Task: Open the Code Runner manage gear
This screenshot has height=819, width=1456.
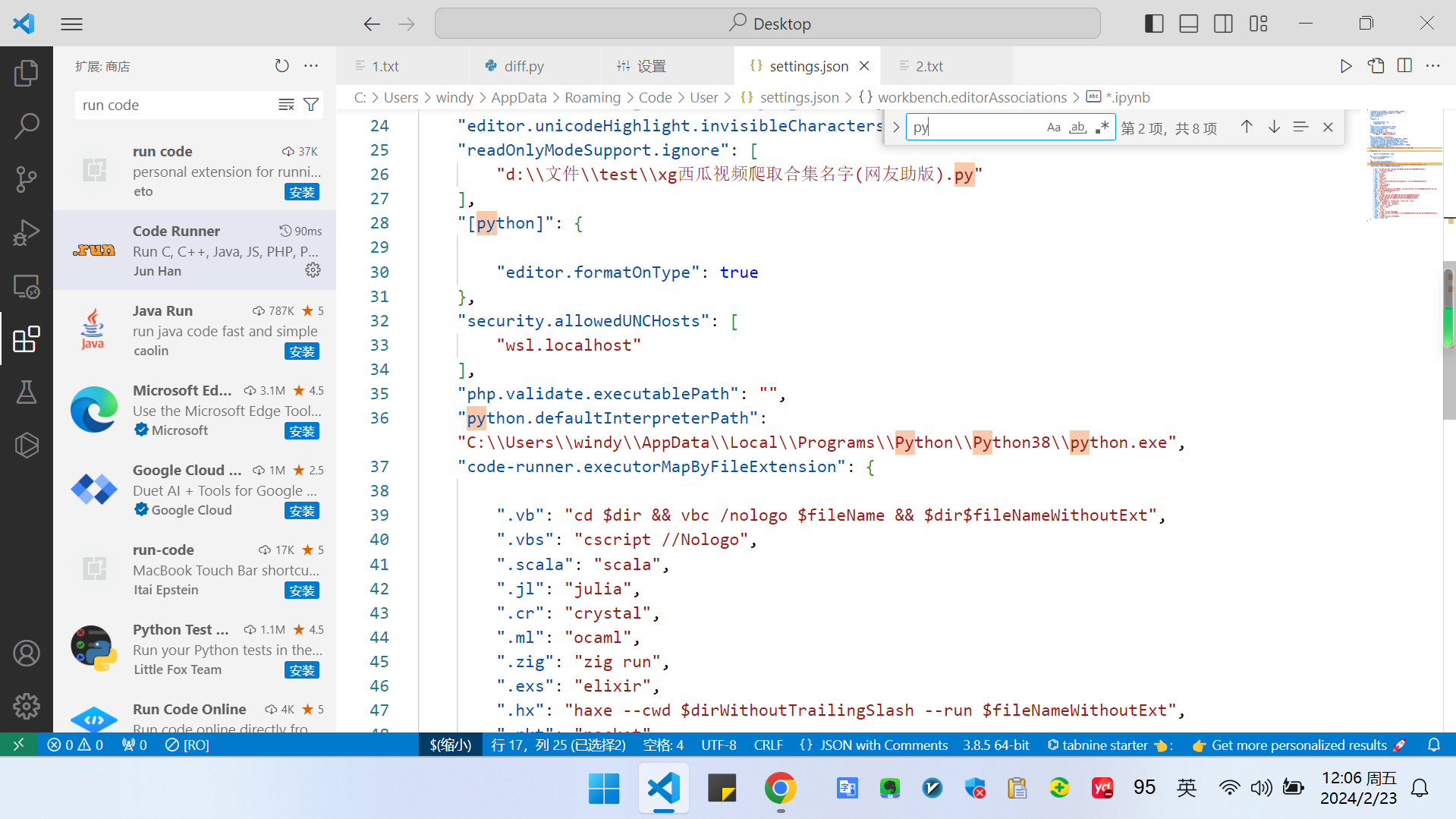Action: pyautogui.click(x=313, y=270)
